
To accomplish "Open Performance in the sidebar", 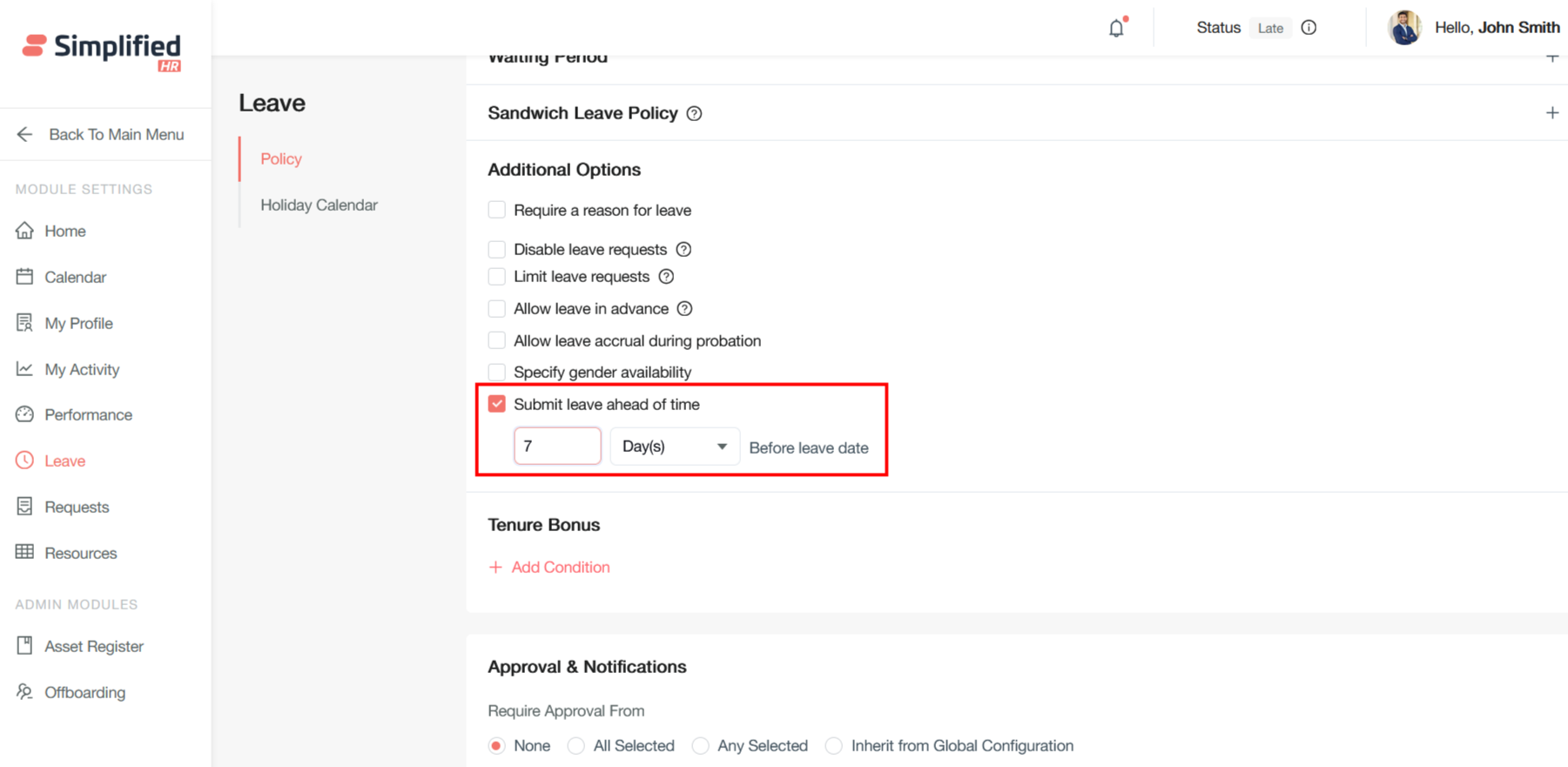I will 88,415.
